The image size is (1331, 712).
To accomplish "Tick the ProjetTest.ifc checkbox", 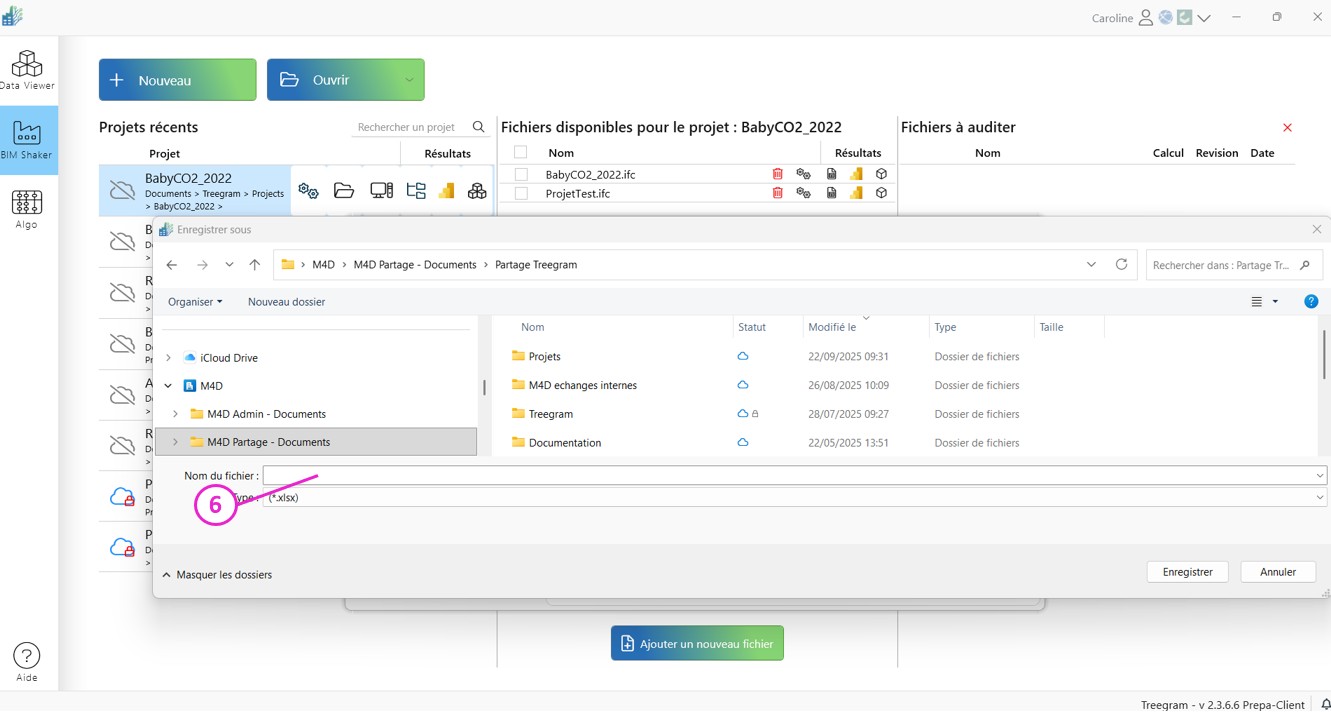I will (521, 193).
